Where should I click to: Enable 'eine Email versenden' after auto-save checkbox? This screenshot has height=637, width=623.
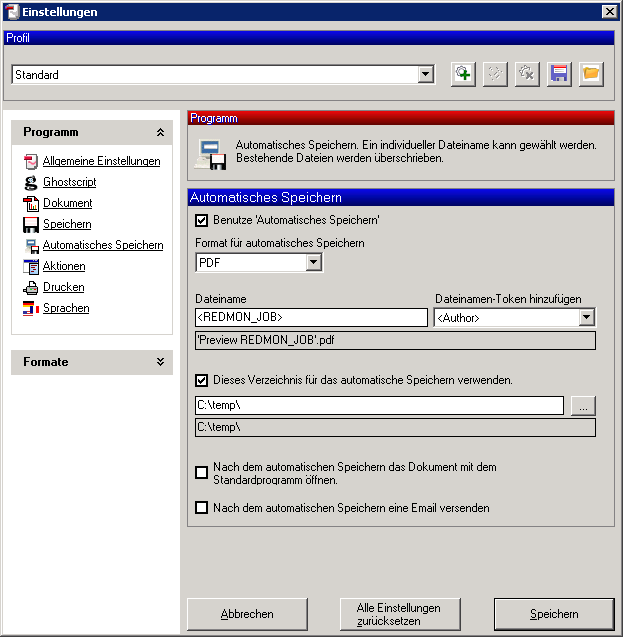pos(201,508)
